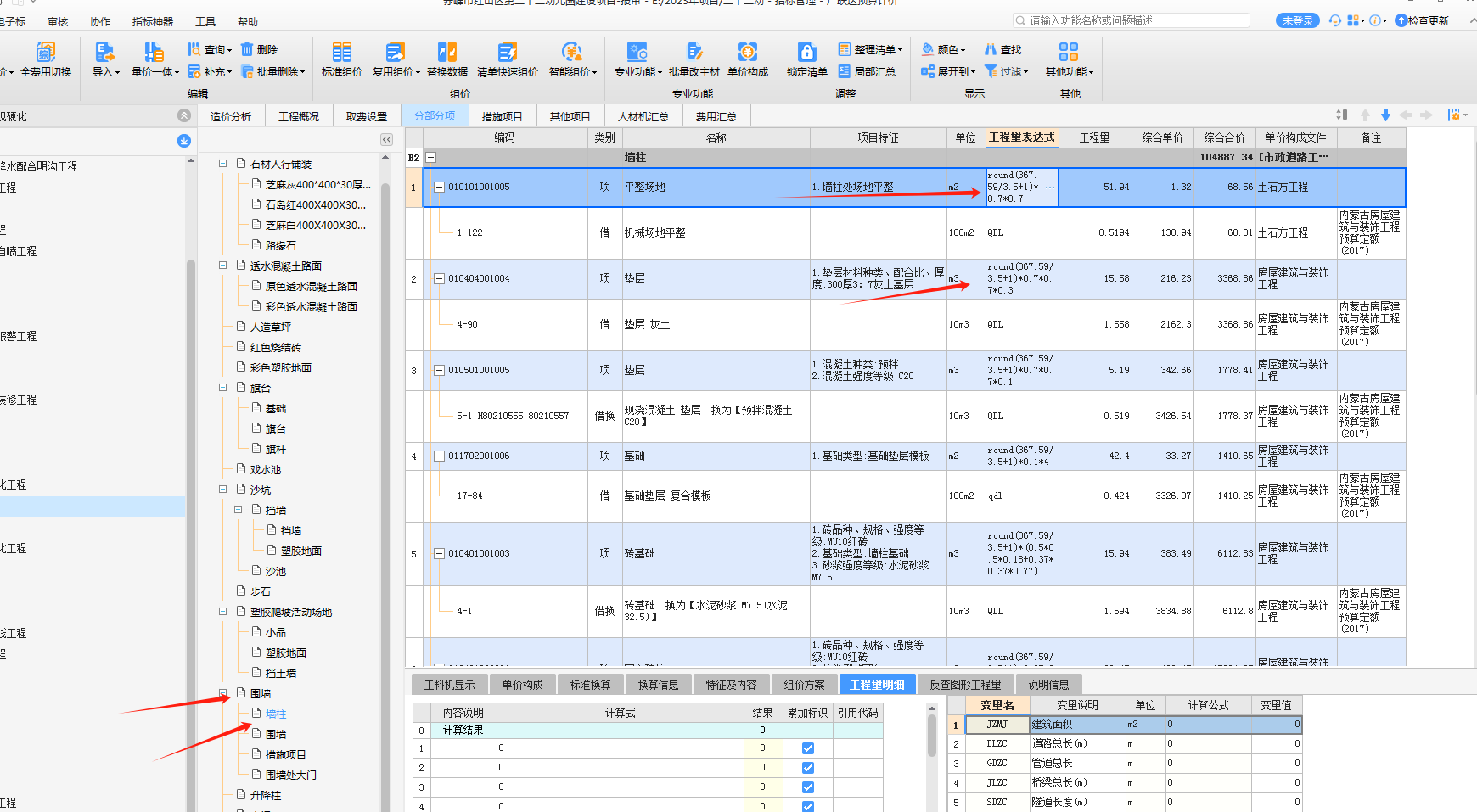Screen dimensions: 1477x812
Task: Toggle the 累加标识 checkbox in row 1
Action: (808, 748)
